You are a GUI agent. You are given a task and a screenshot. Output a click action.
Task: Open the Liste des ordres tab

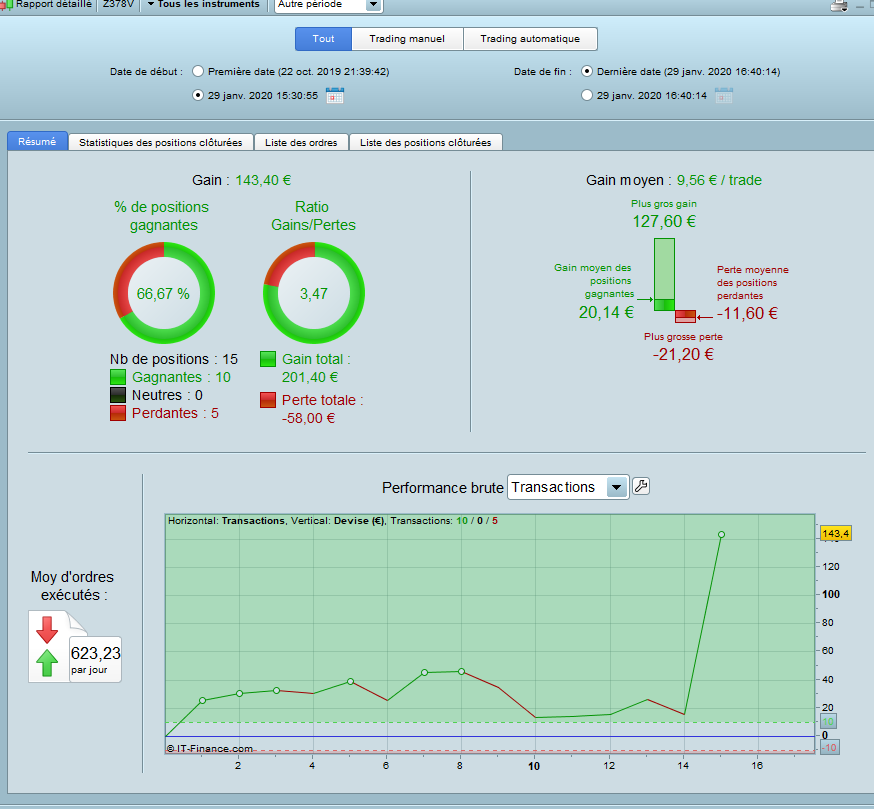pos(301,143)
